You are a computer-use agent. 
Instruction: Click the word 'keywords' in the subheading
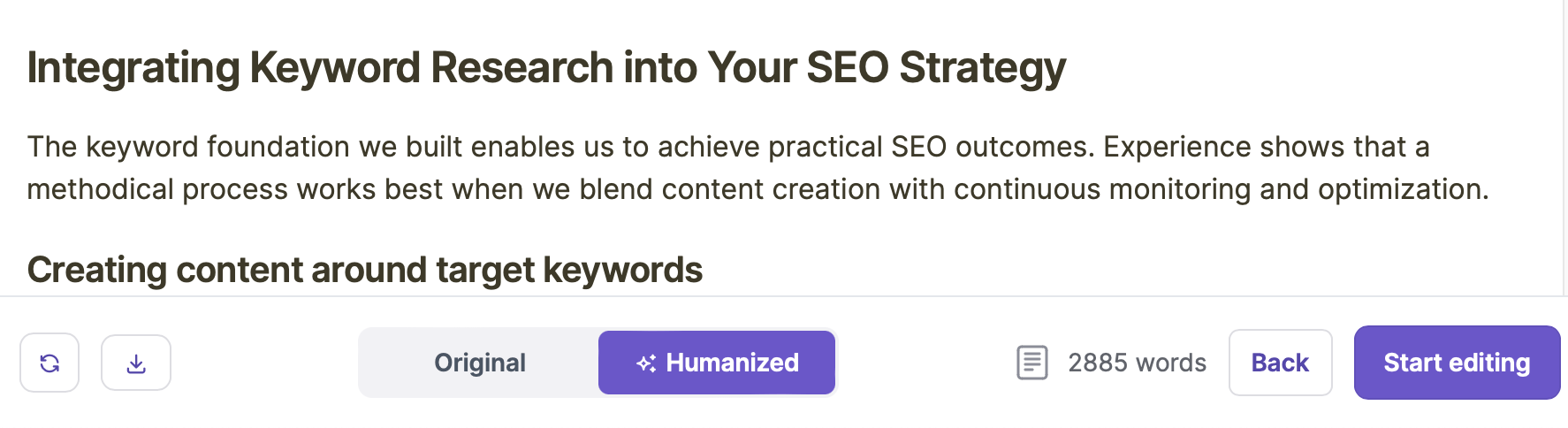(622, 270)
